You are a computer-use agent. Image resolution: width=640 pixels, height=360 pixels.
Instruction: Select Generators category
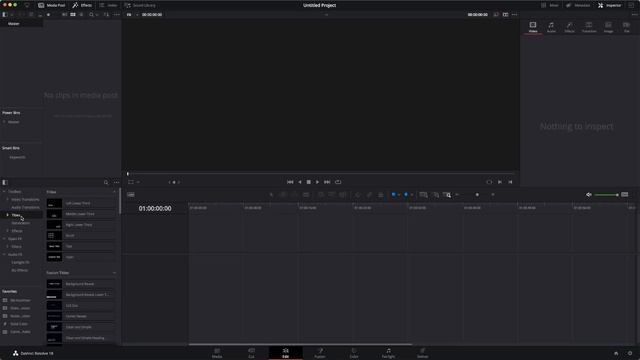coord(20,223)
